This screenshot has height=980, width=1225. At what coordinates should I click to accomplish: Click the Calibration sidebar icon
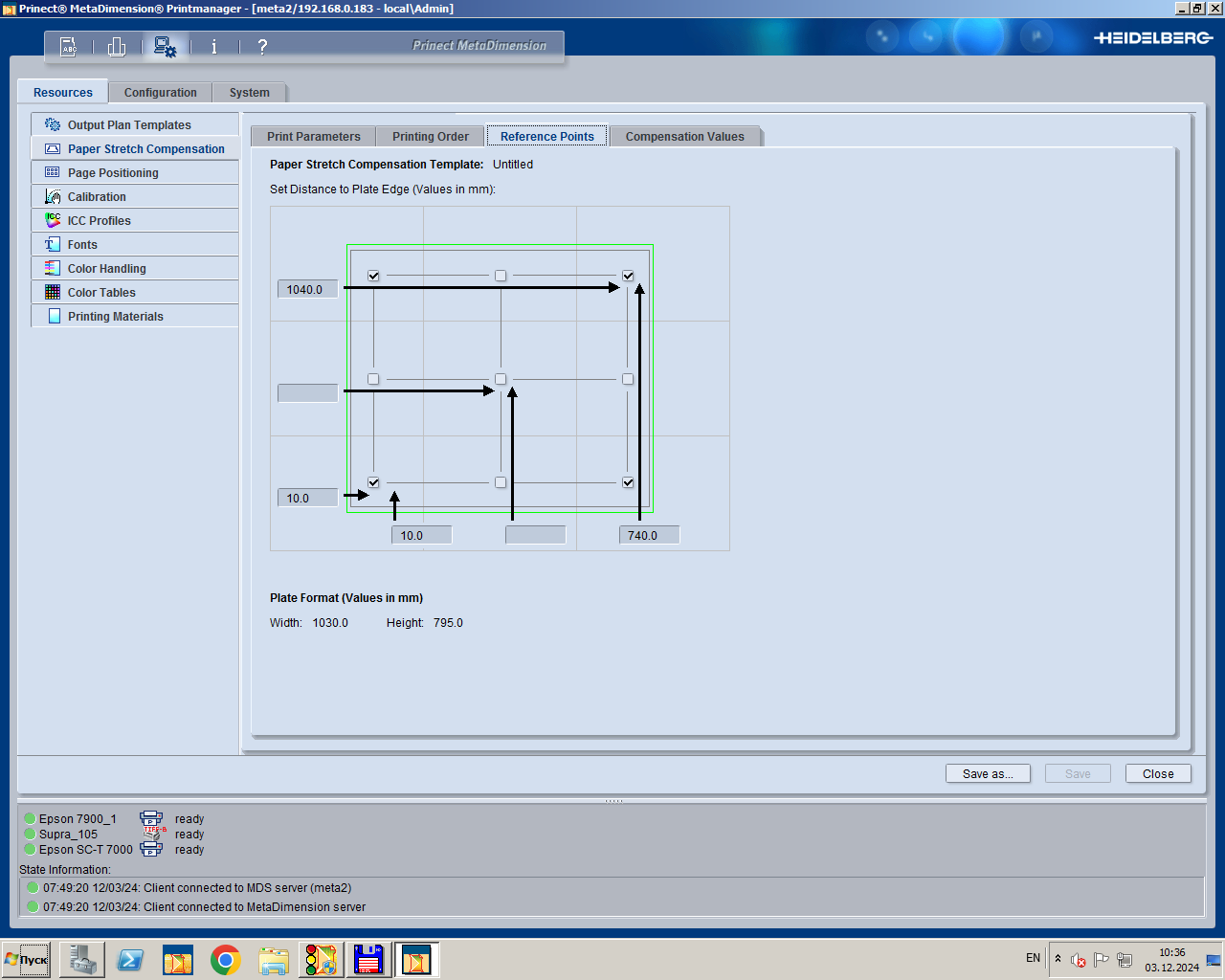tap(53, 197)
